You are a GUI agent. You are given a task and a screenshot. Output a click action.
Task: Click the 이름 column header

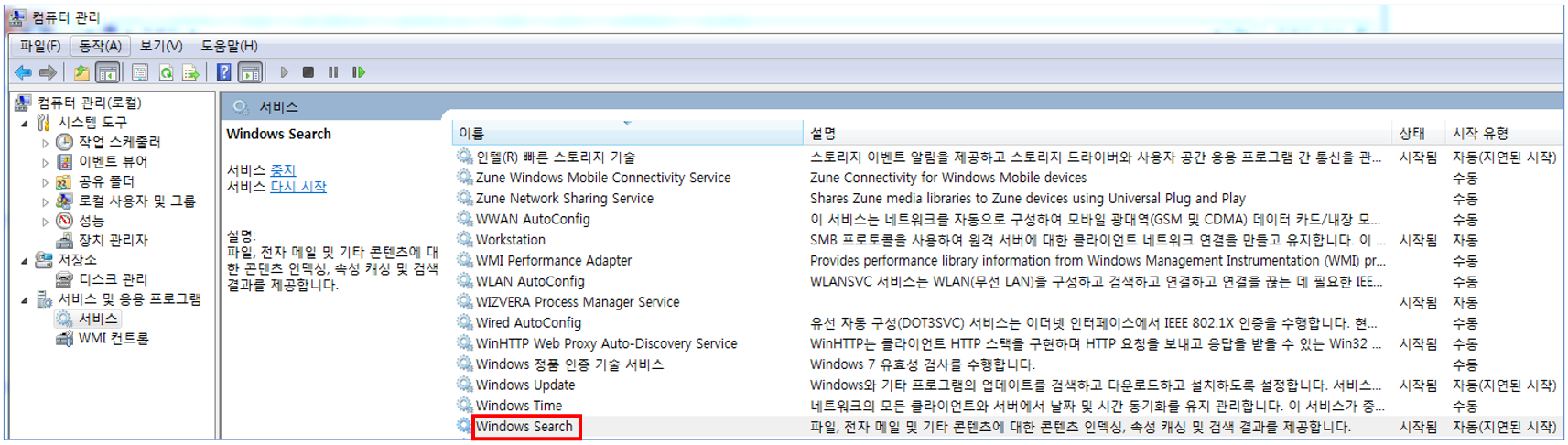[627, 134]
